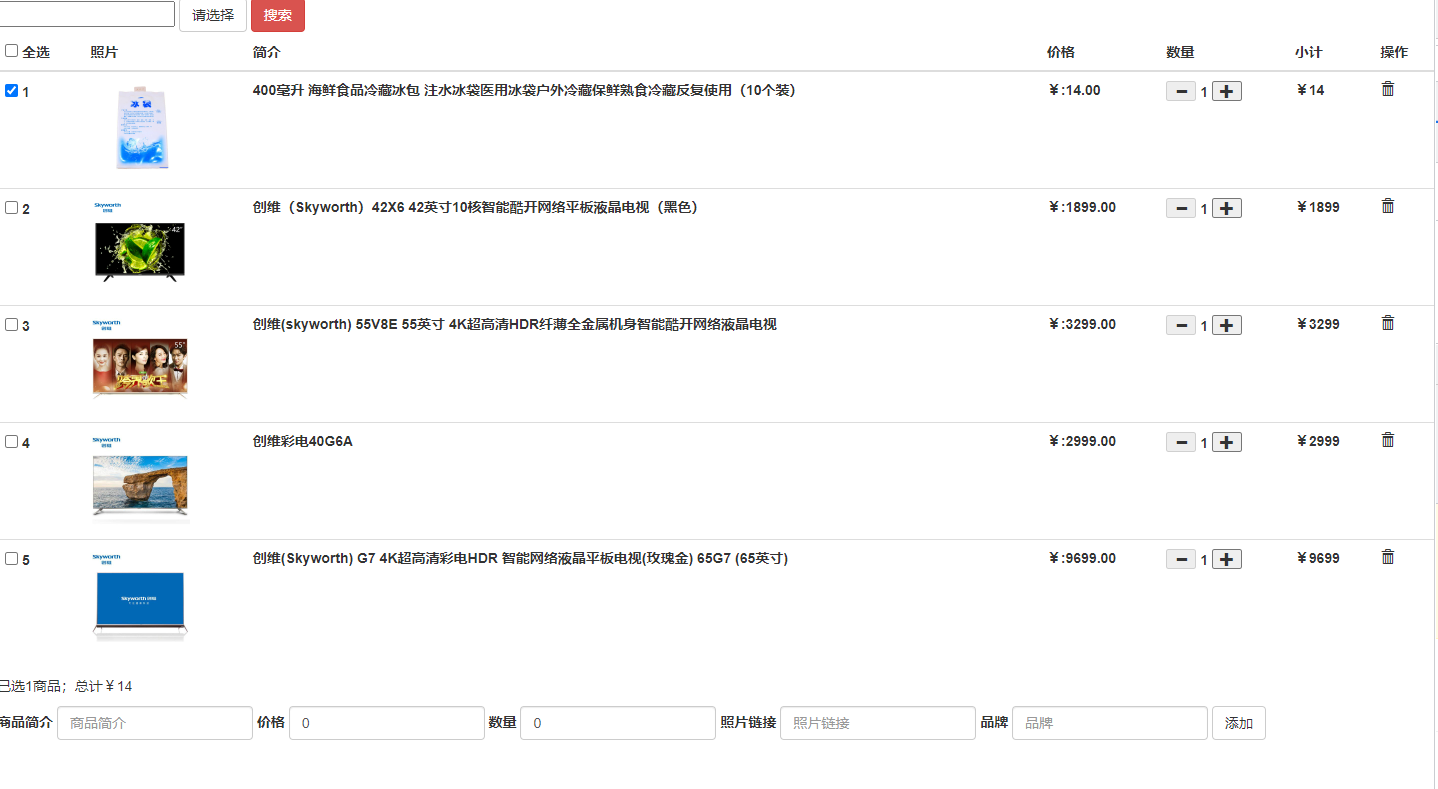This screenshot has height=789, width=1438.
Task: Remove the 创维彩电40G6A item with the trash icon
Action: click(1387, 440)
